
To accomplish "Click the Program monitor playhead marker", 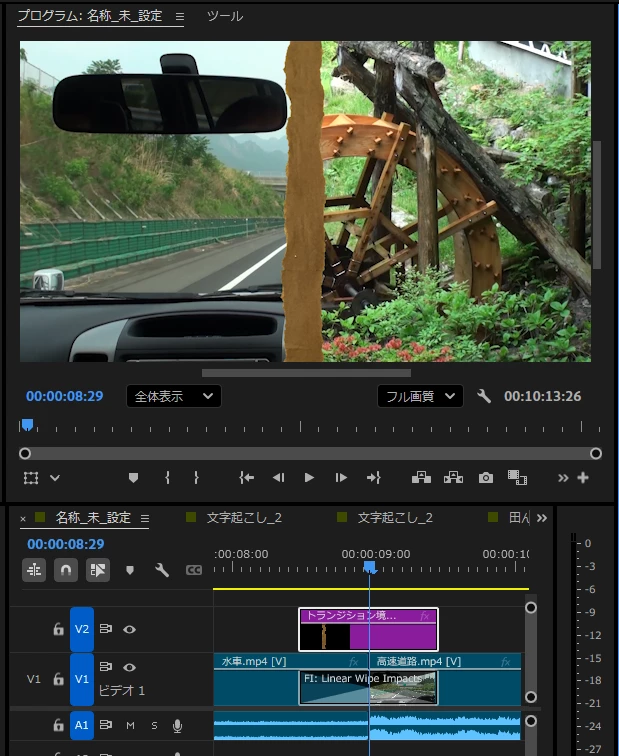I will point(27,425).
